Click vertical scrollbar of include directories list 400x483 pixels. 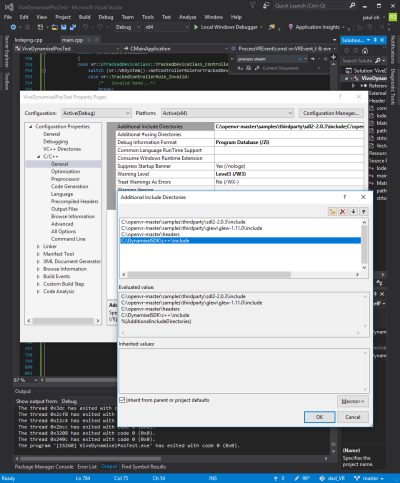click(x=364, y=244)
